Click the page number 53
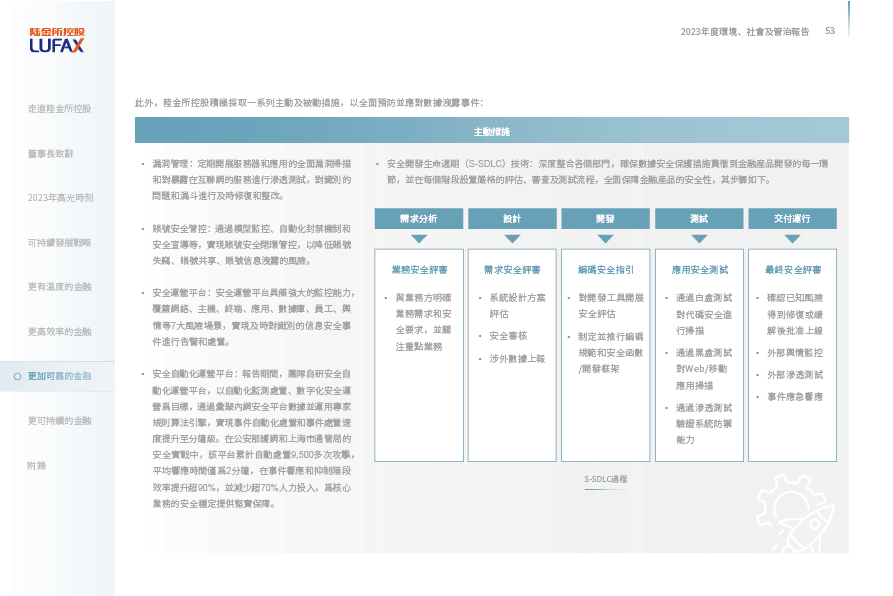 click(x=829, y=31)
